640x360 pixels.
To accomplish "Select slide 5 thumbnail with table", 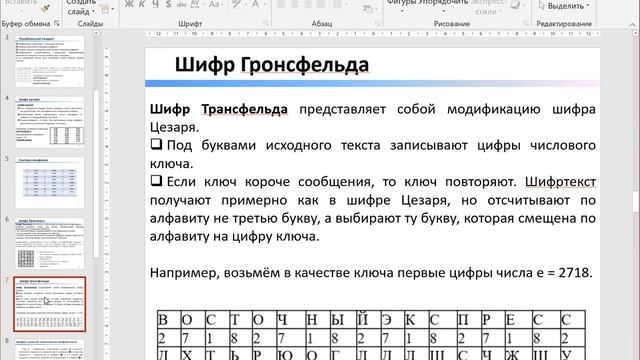I will click(49, 182).
